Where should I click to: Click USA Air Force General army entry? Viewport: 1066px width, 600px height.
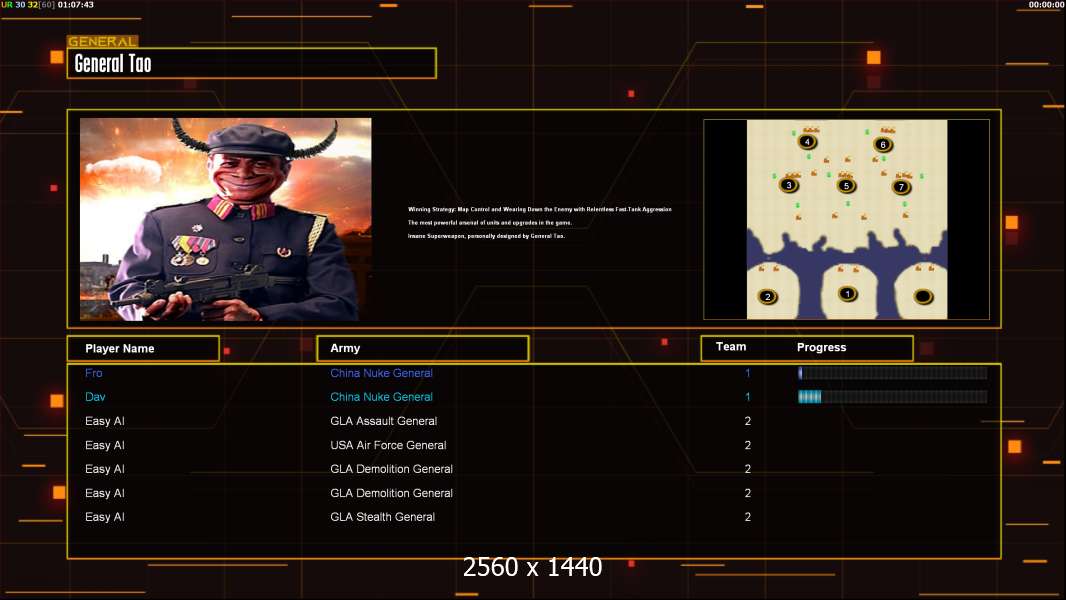388,445
